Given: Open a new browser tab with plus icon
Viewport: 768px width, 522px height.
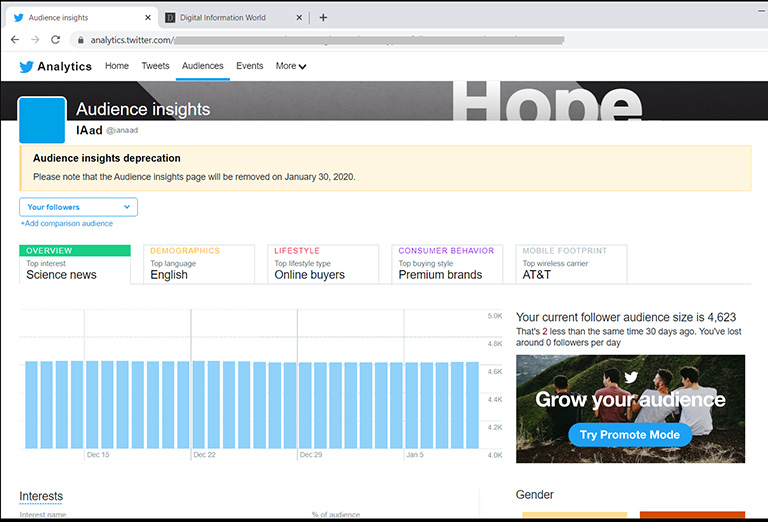Looking at the screenshot, I should click(x=323, y=17).
